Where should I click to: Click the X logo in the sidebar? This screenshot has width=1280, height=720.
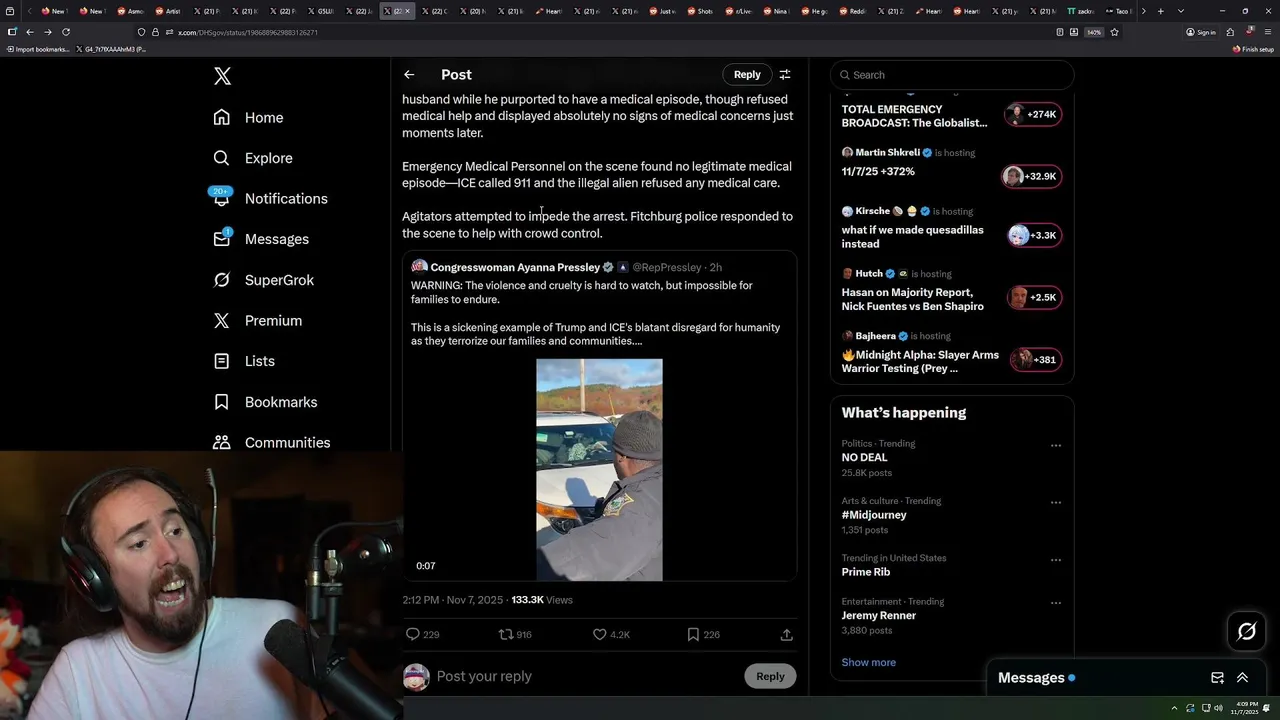pyautogui.click(x=222, y=76)
